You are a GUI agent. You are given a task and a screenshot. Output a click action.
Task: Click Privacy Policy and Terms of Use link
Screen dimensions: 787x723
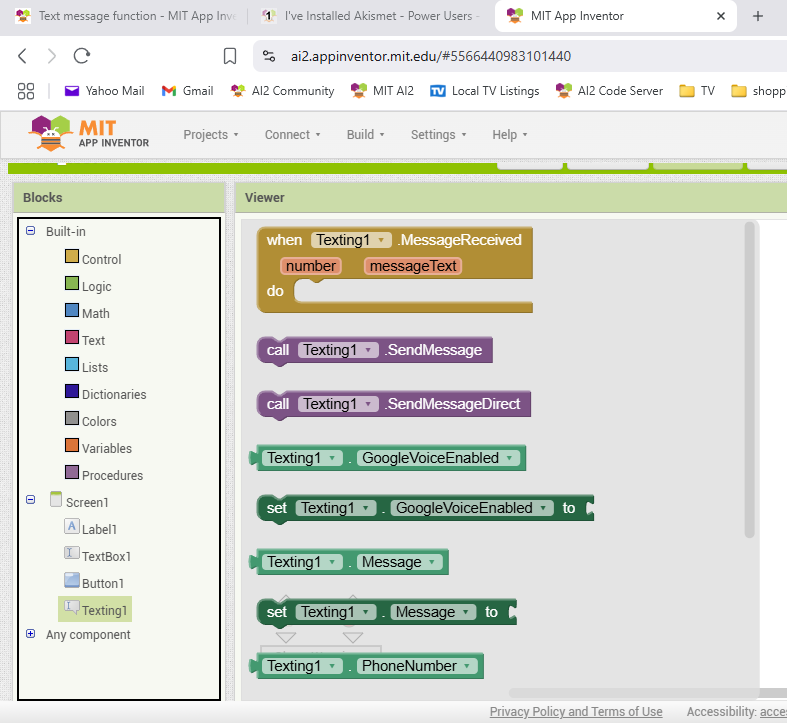576,711
